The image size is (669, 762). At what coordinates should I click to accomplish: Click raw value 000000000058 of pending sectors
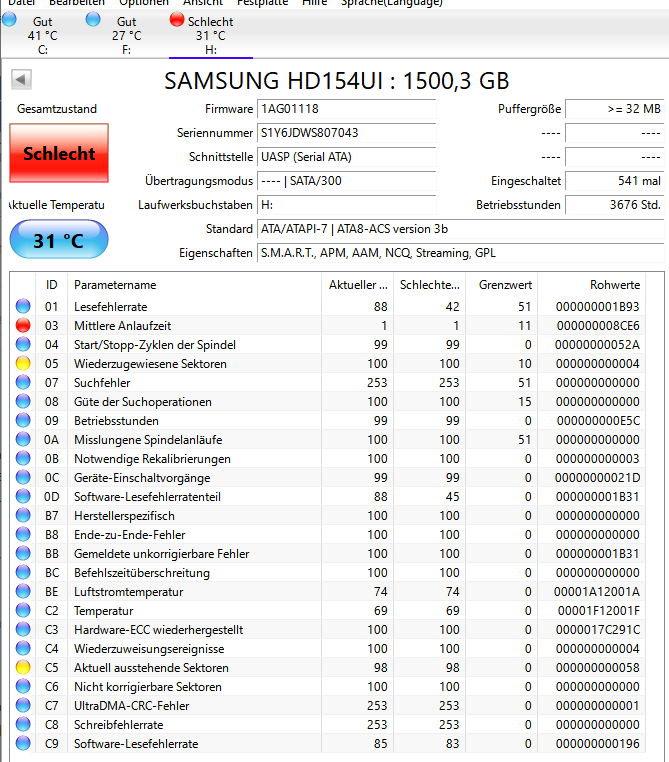click(598, 668)
